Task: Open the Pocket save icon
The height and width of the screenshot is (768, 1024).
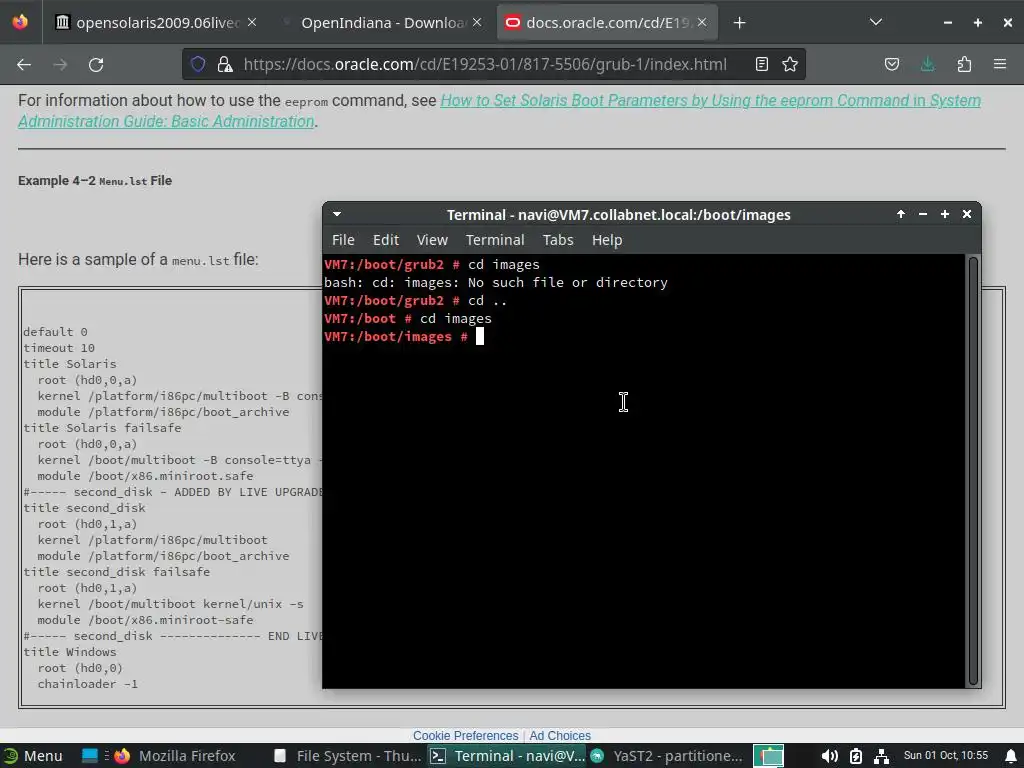Action: (891, 64)
